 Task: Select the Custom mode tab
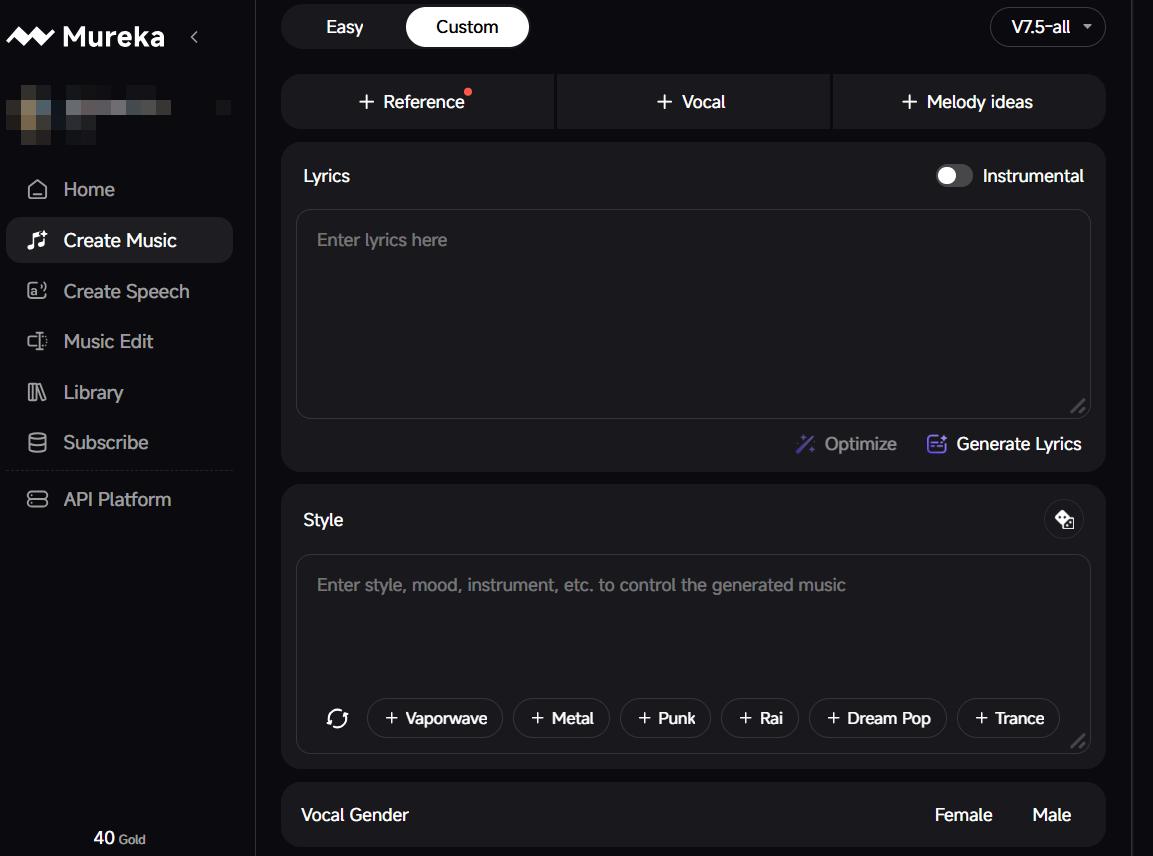(x=467, y=27)
